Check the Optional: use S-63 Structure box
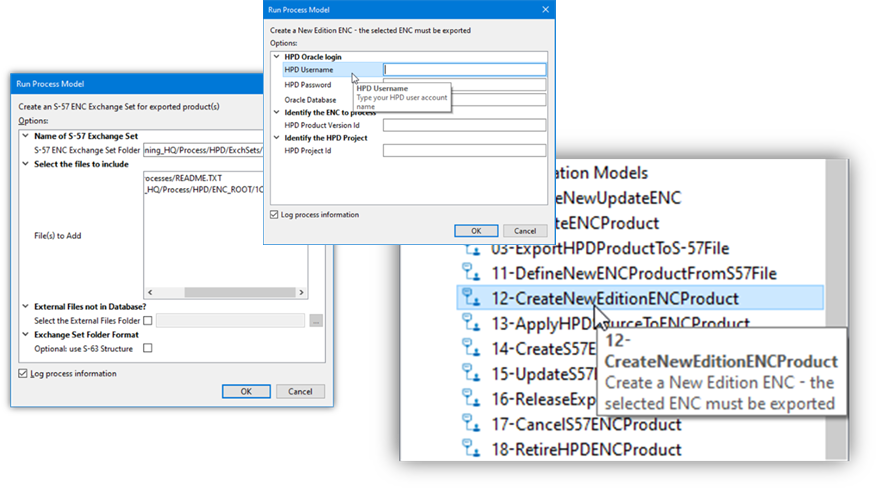The width and height of the screenshot is (882, 494). [148, 348]
